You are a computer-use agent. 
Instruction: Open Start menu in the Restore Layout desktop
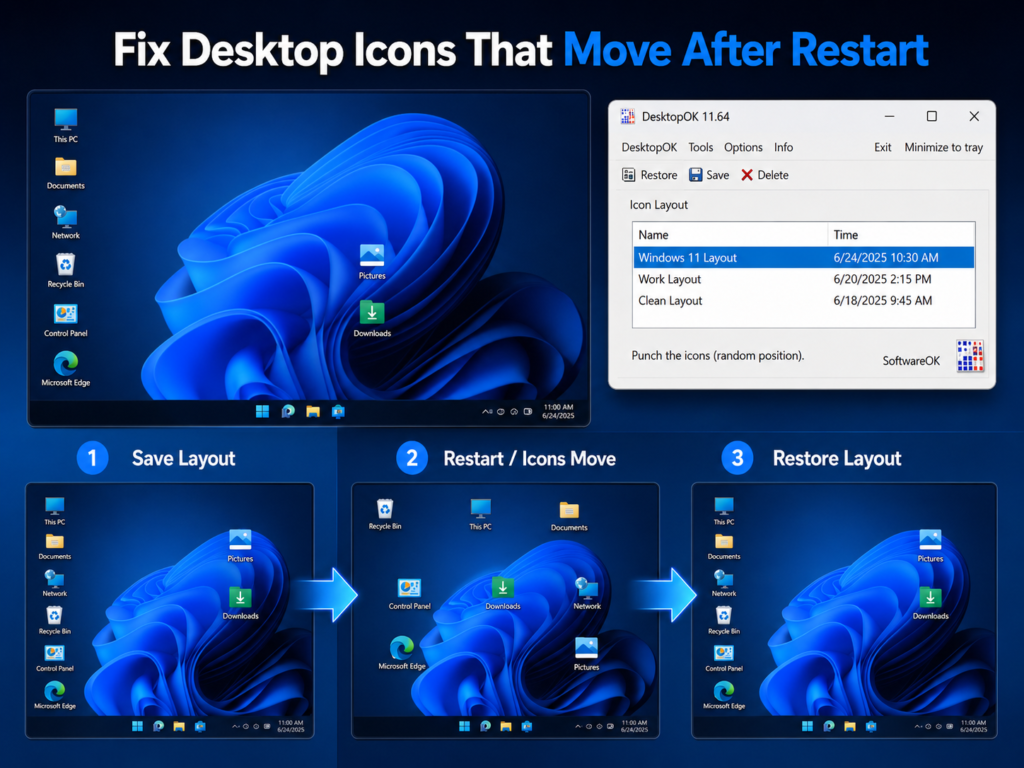808,726
